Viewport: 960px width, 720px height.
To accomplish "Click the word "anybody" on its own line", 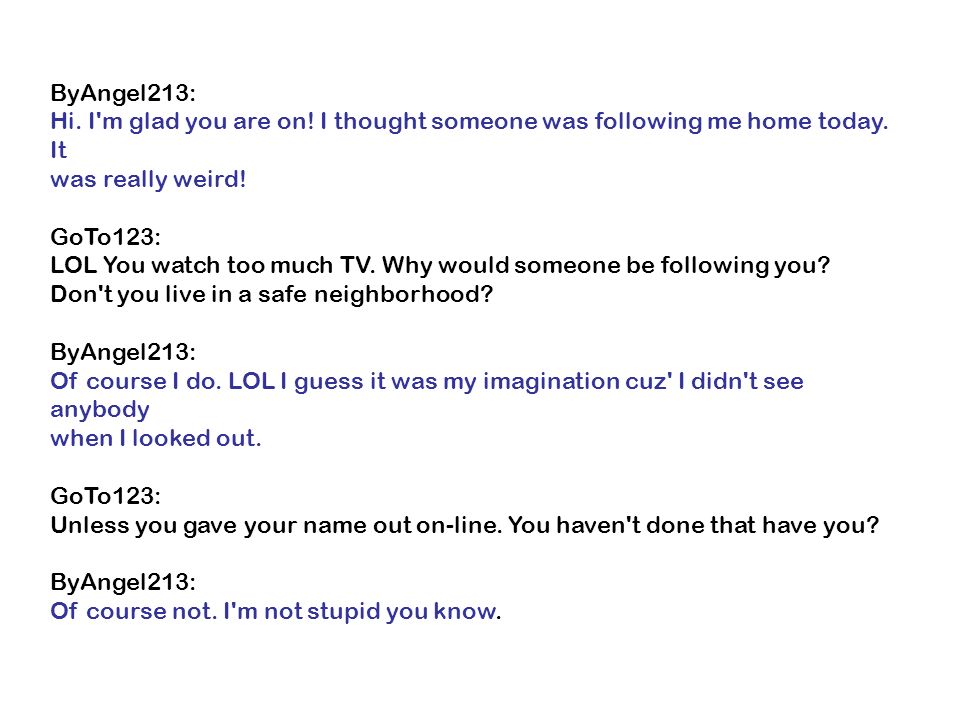I will coord(100,410).
